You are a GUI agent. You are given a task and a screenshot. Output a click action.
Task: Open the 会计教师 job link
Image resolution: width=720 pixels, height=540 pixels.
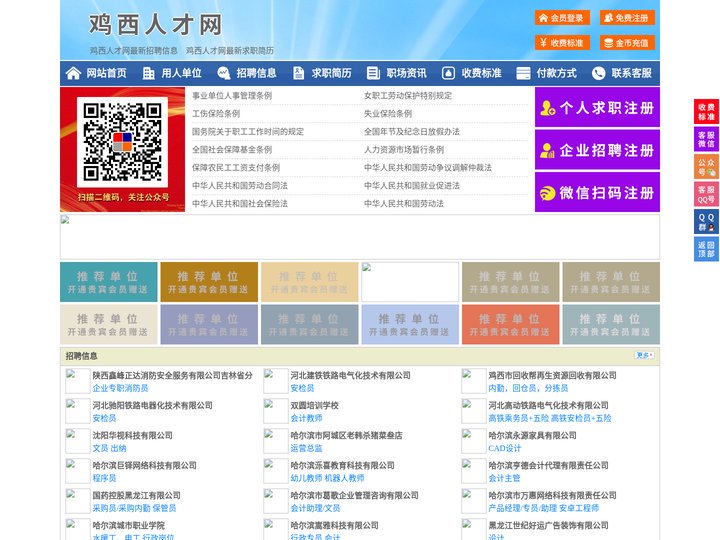click(x=306, y=418)
